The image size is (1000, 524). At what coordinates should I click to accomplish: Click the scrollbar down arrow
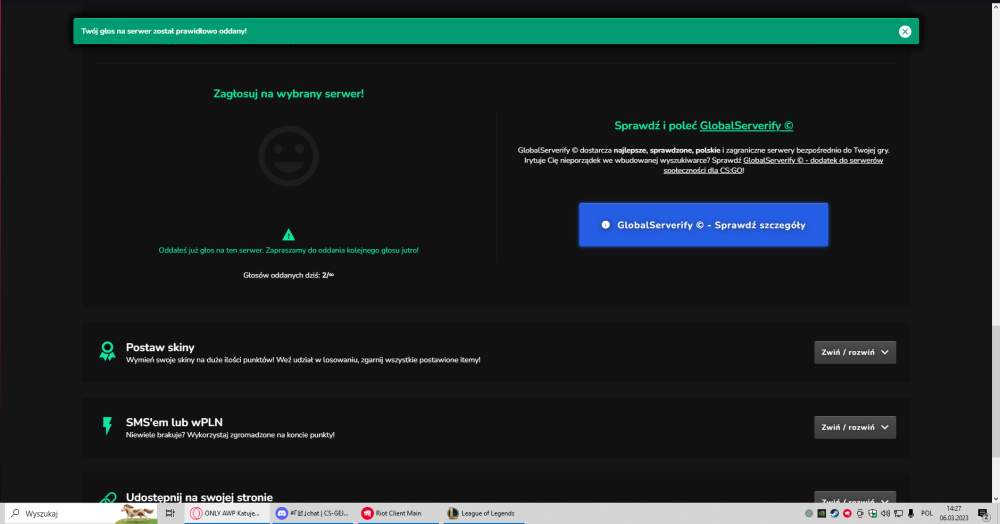coord(996,499)
